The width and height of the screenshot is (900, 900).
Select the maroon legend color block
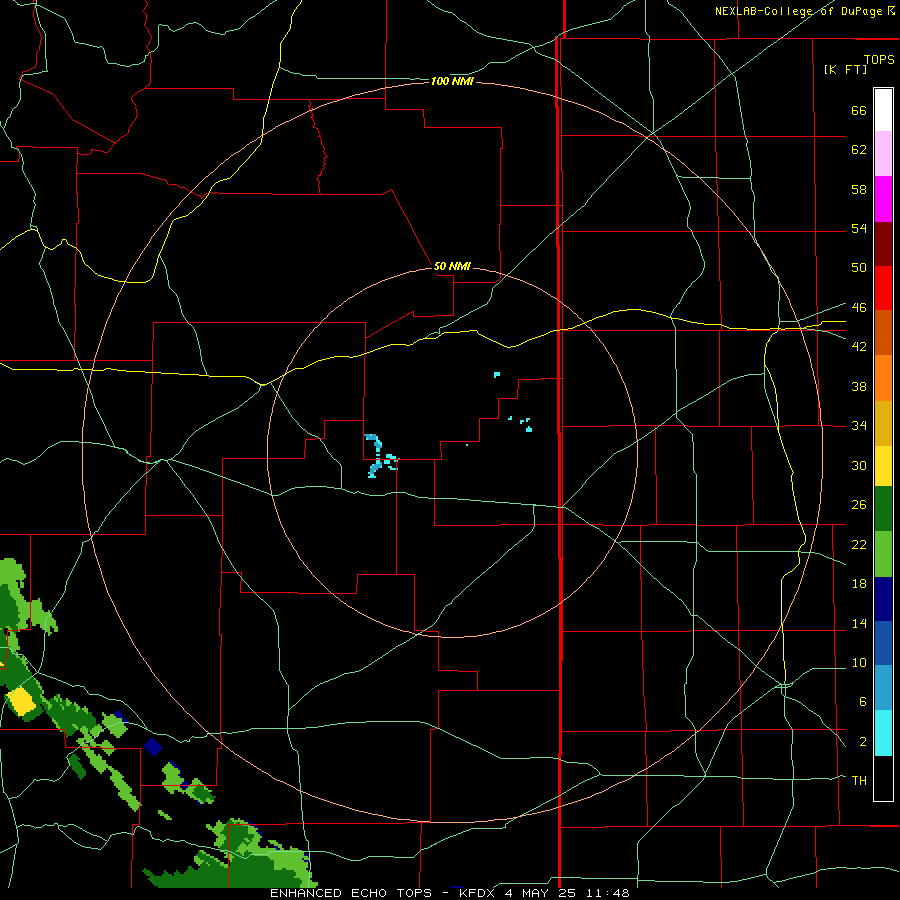coord(883,243)
